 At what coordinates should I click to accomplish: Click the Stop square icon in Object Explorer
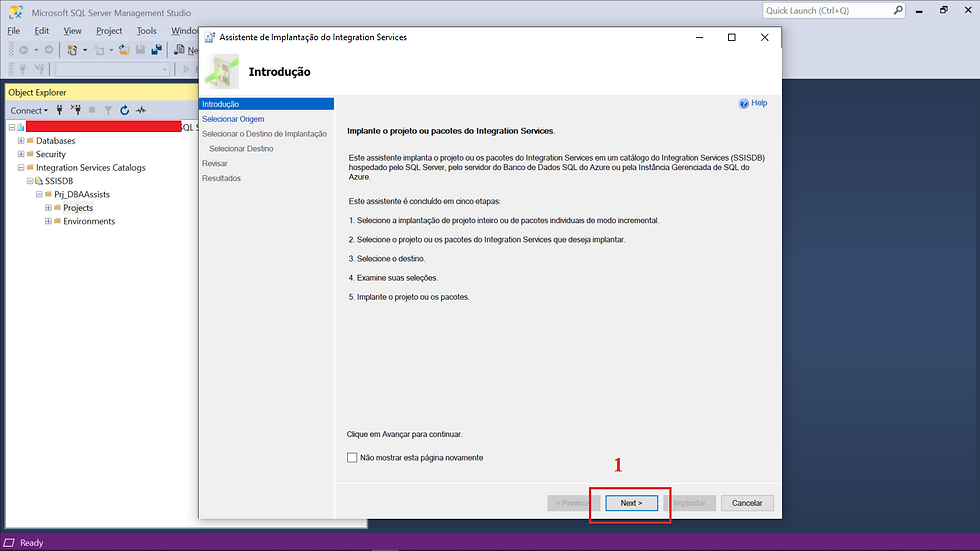[x=92, y=110]
